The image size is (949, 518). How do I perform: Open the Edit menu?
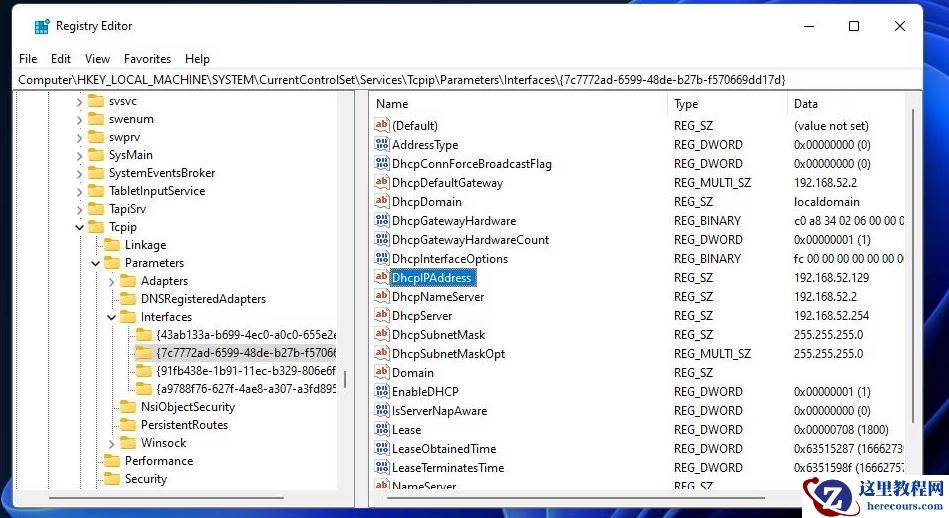[x=61, y=59]
